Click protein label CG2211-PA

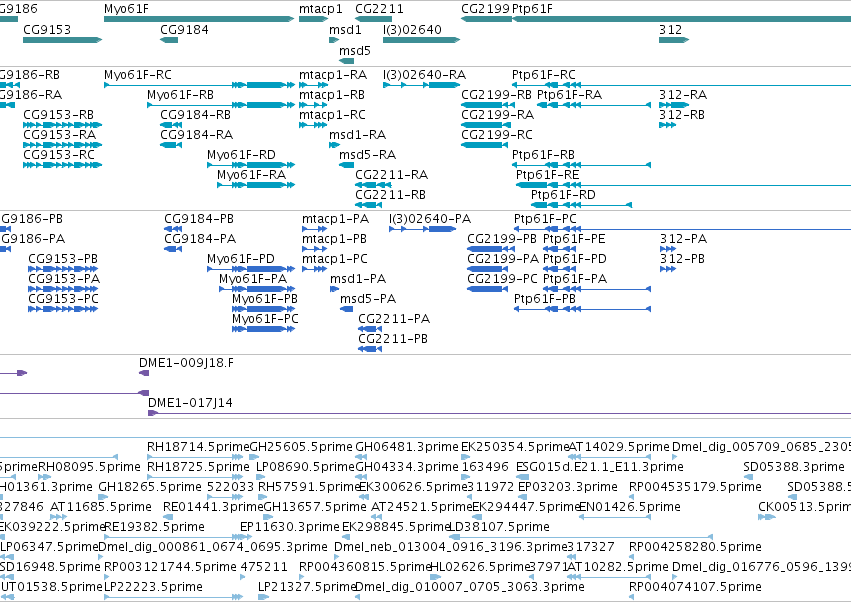point(394,319)
